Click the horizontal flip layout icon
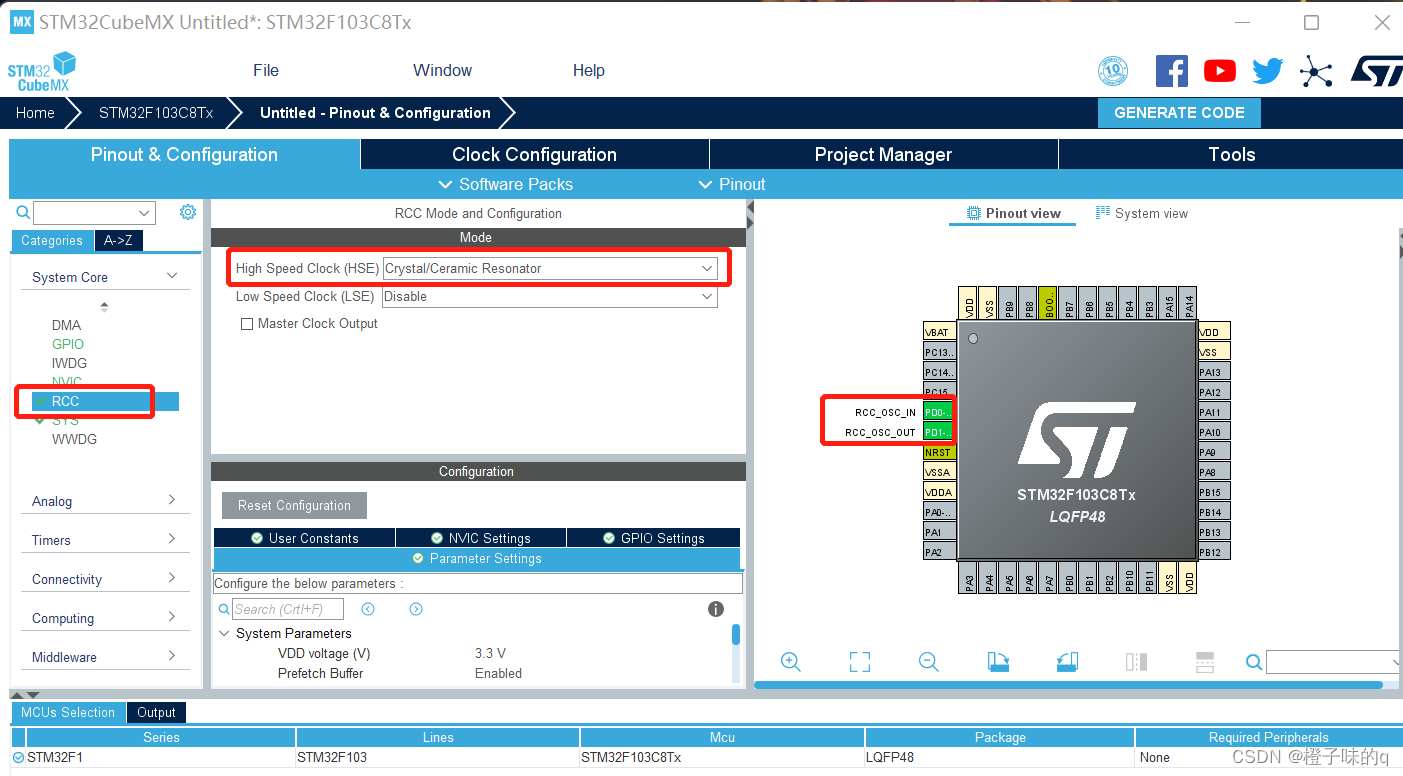The image size is (1403, 776). [1136, 661]
